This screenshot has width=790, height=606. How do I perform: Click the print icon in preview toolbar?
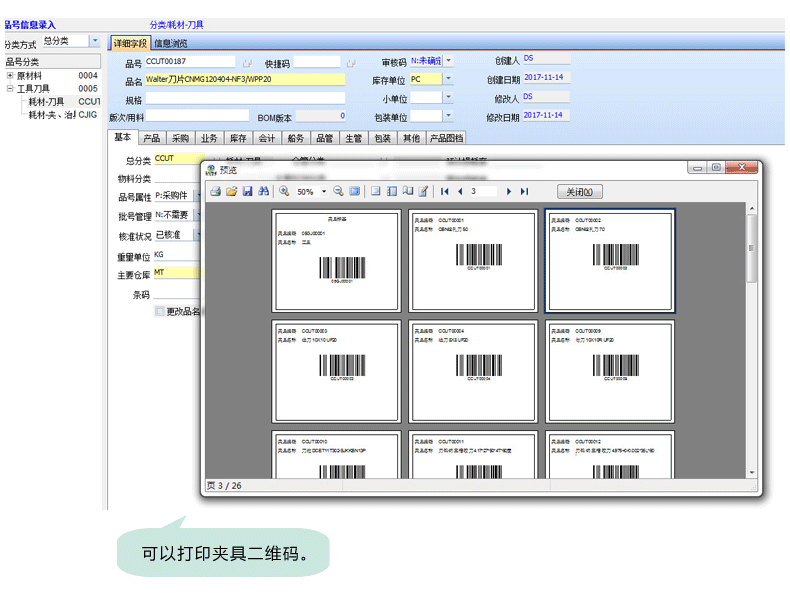click(215, 191)
